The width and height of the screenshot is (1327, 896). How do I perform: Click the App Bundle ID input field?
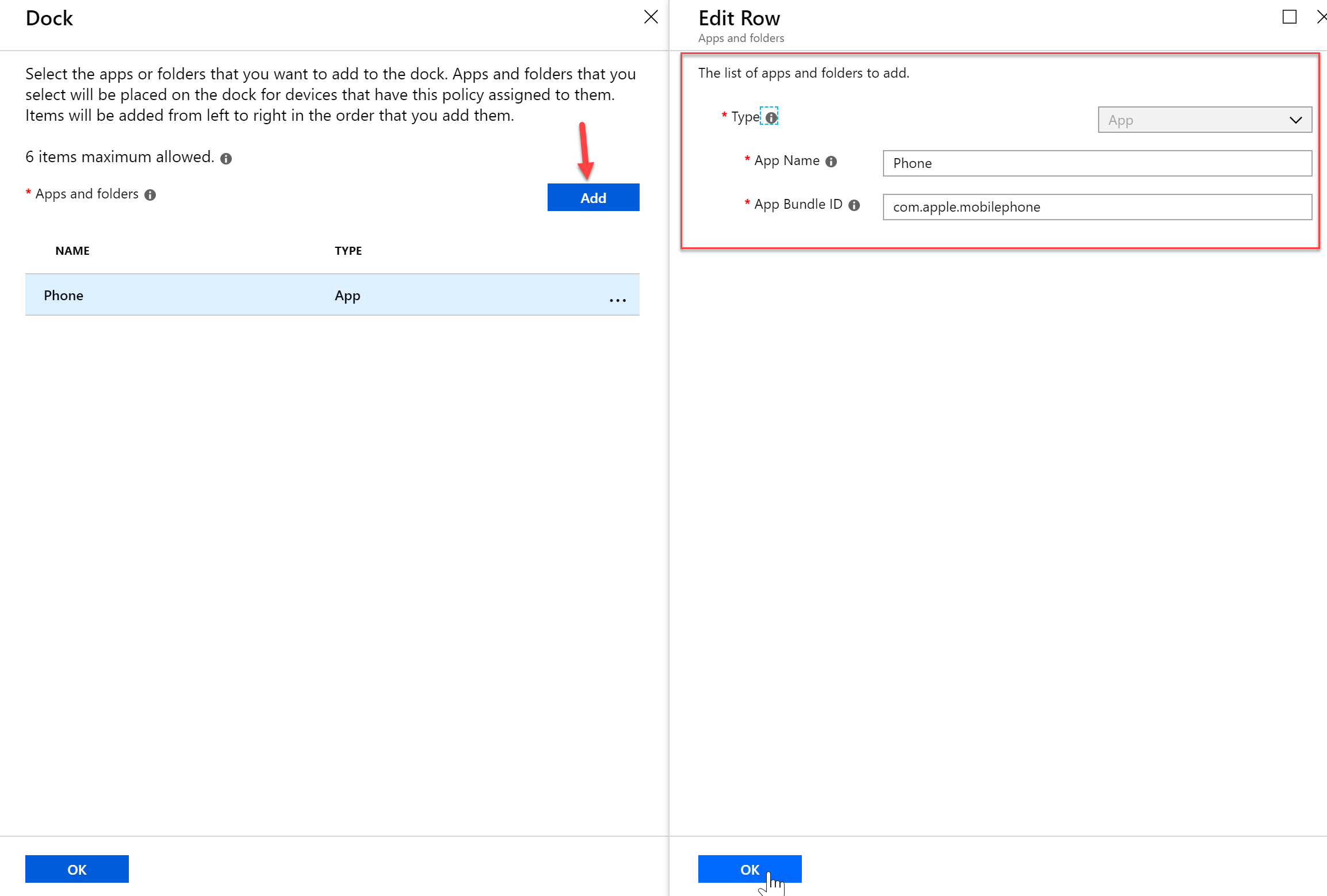[x=1097, y=207]
